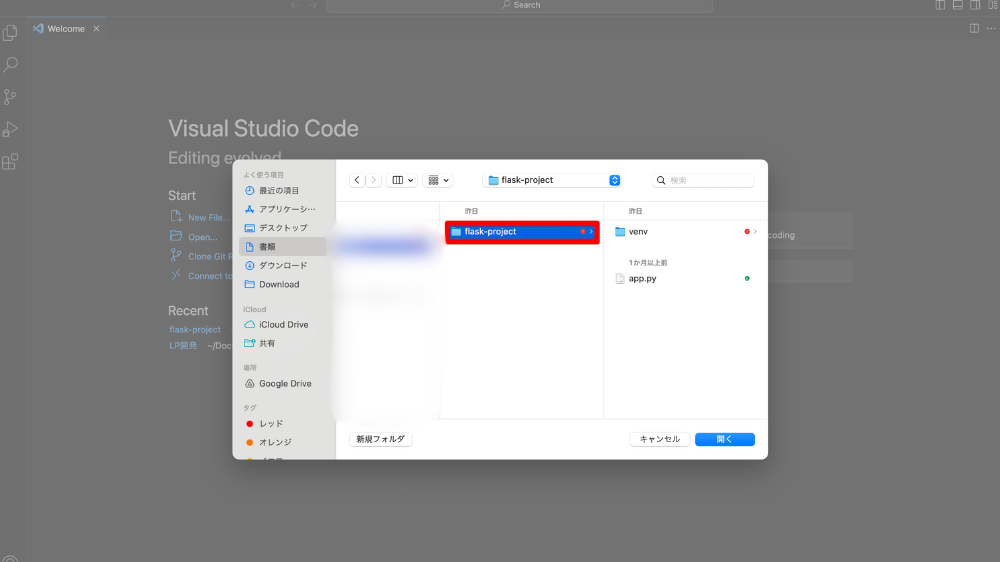The height and width of the screenshot is (562, 1000).
Task: Select the オレンジ tag
Action: pos(283,442)
